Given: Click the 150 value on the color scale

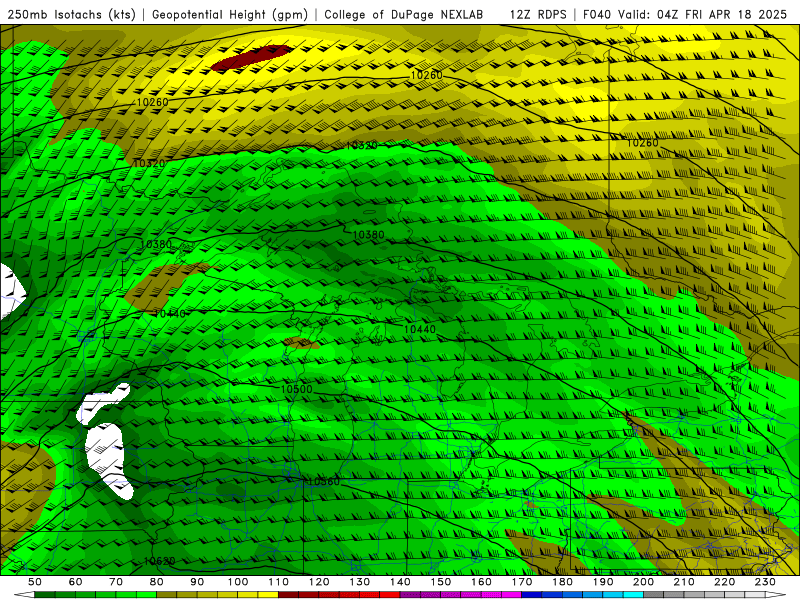Looking at the screenshot, I should pos(441,582).
